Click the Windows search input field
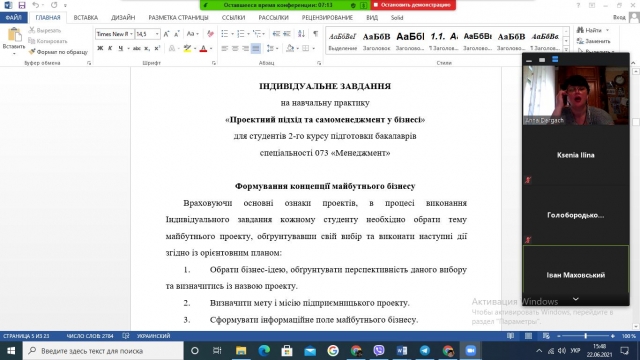The width and height of the screenshot is (640, 360). click(103, 351)
